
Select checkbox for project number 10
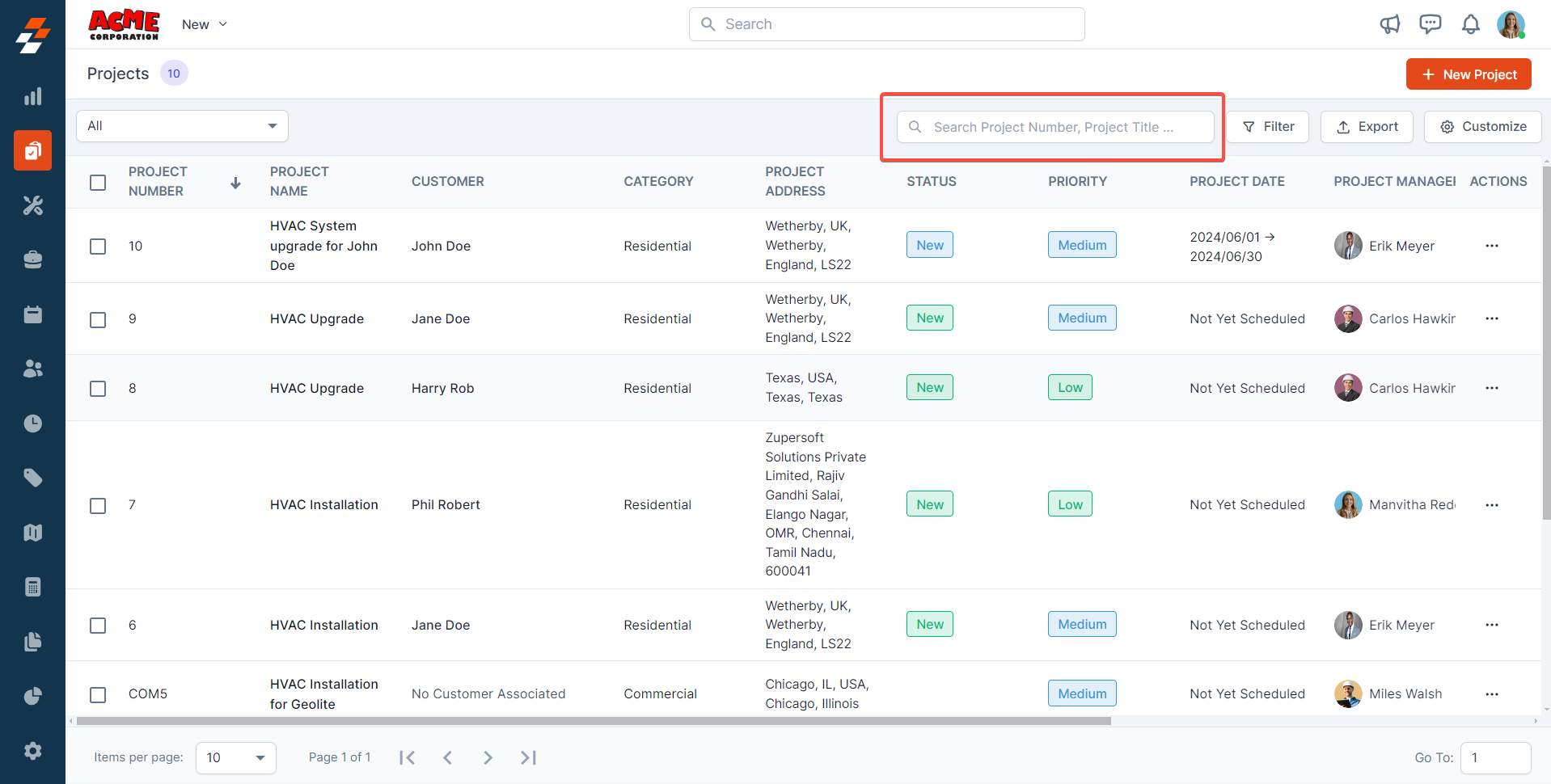point(98,247)
